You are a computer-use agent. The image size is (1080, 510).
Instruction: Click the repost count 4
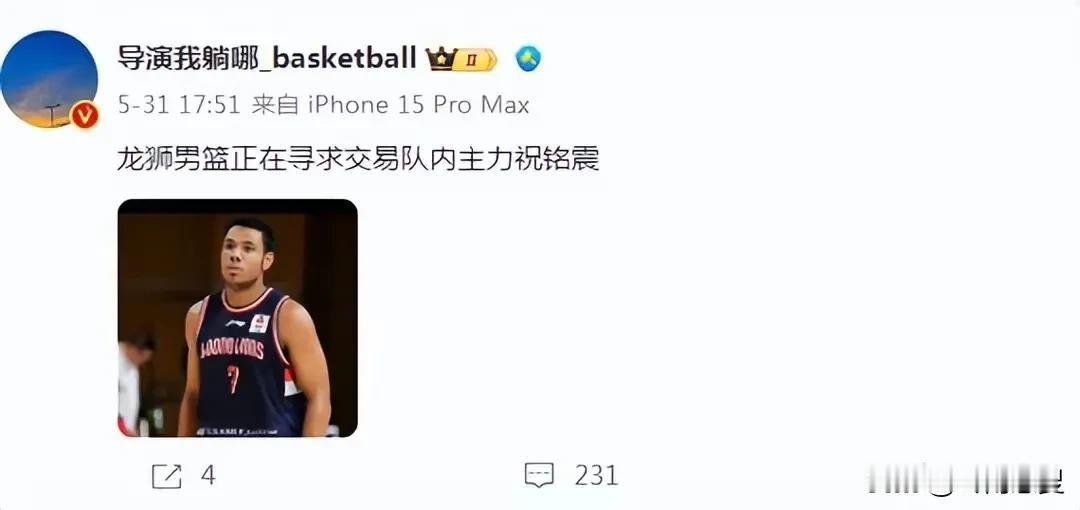pyautogui.click(x=208, y=476)
